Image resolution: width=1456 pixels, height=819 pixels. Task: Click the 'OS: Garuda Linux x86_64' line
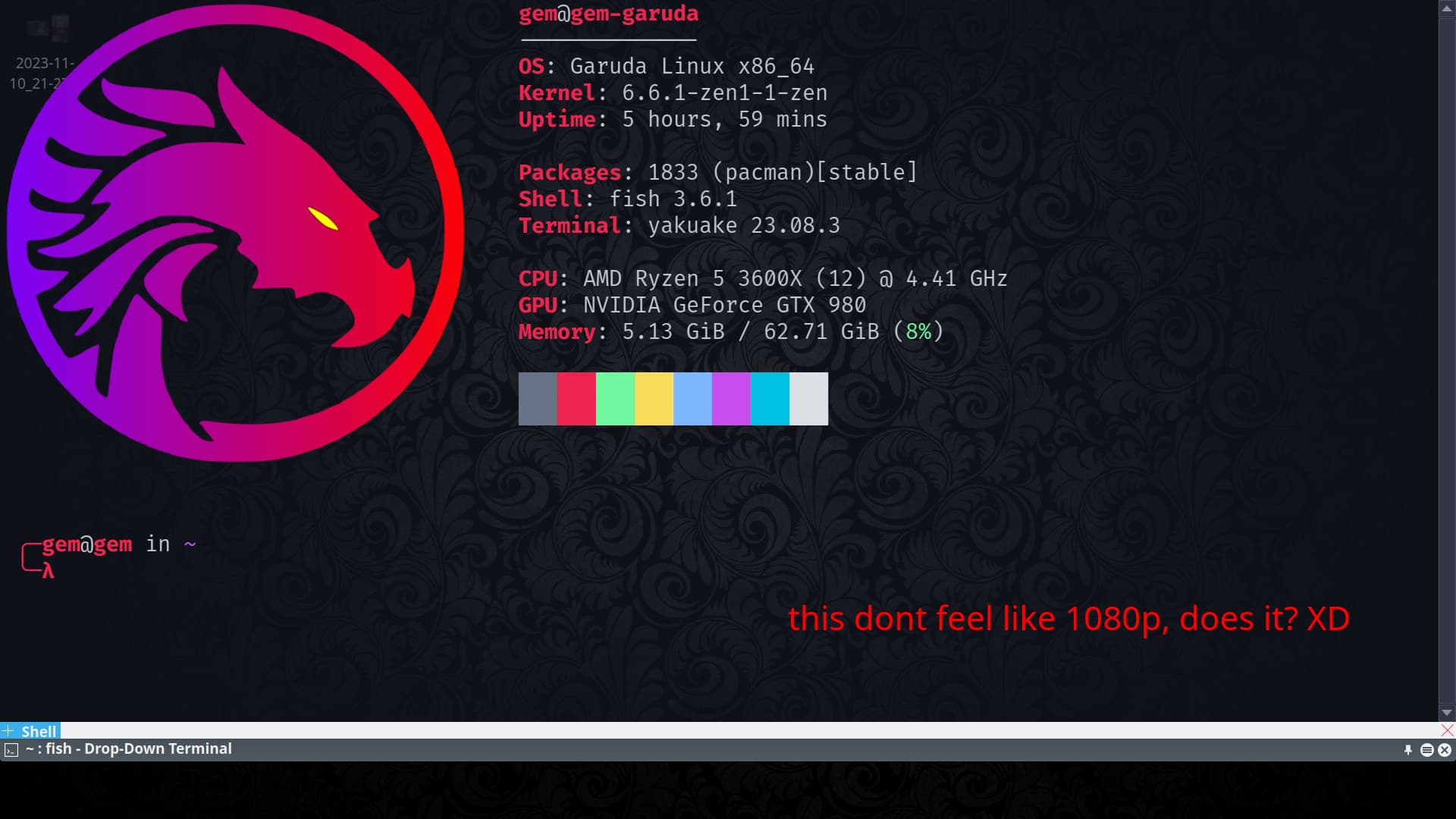point(667,67)
